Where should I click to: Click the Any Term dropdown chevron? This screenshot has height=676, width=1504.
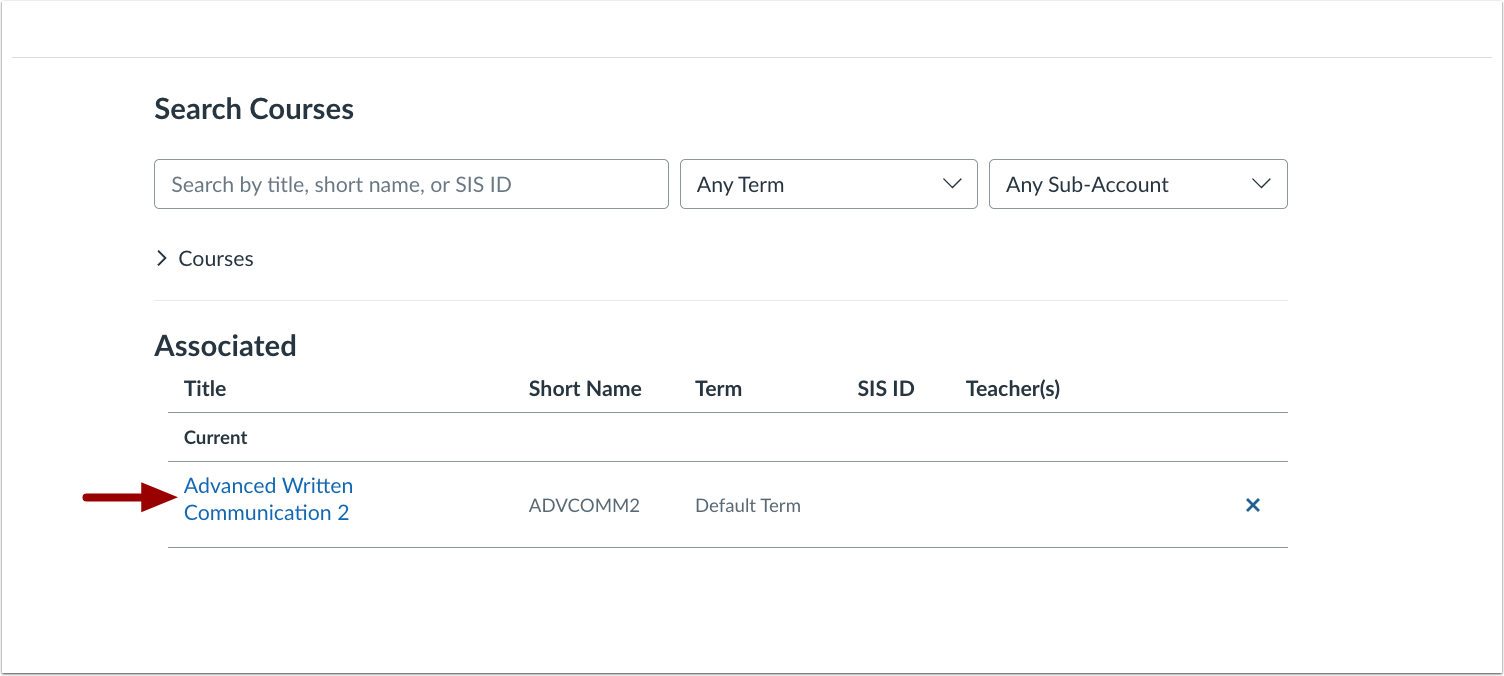pos(952,184)
